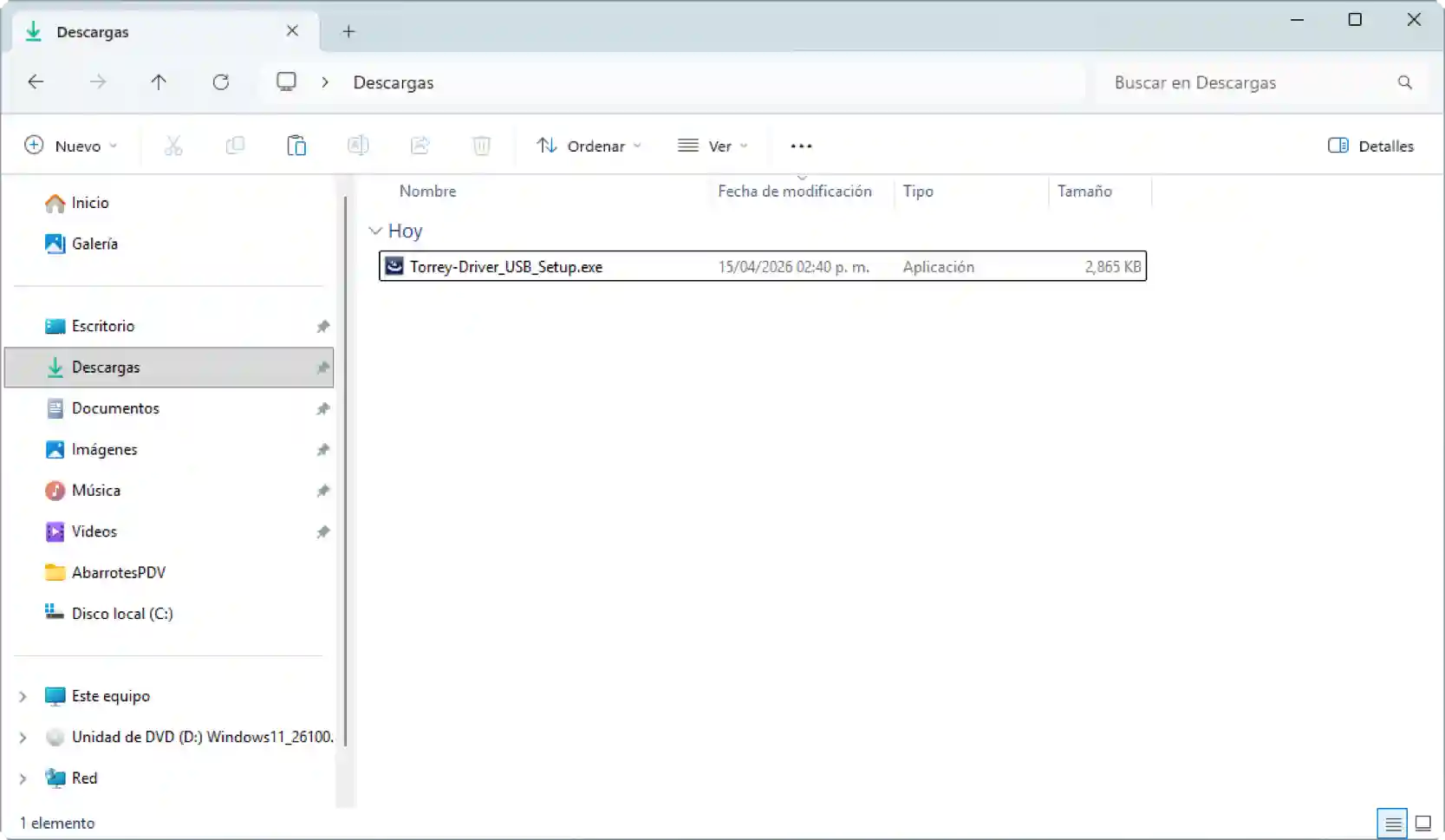Viewport: 1445px width, 840px height.
Task: Click the paste icon in the toolbar
Action: (296, 145)
